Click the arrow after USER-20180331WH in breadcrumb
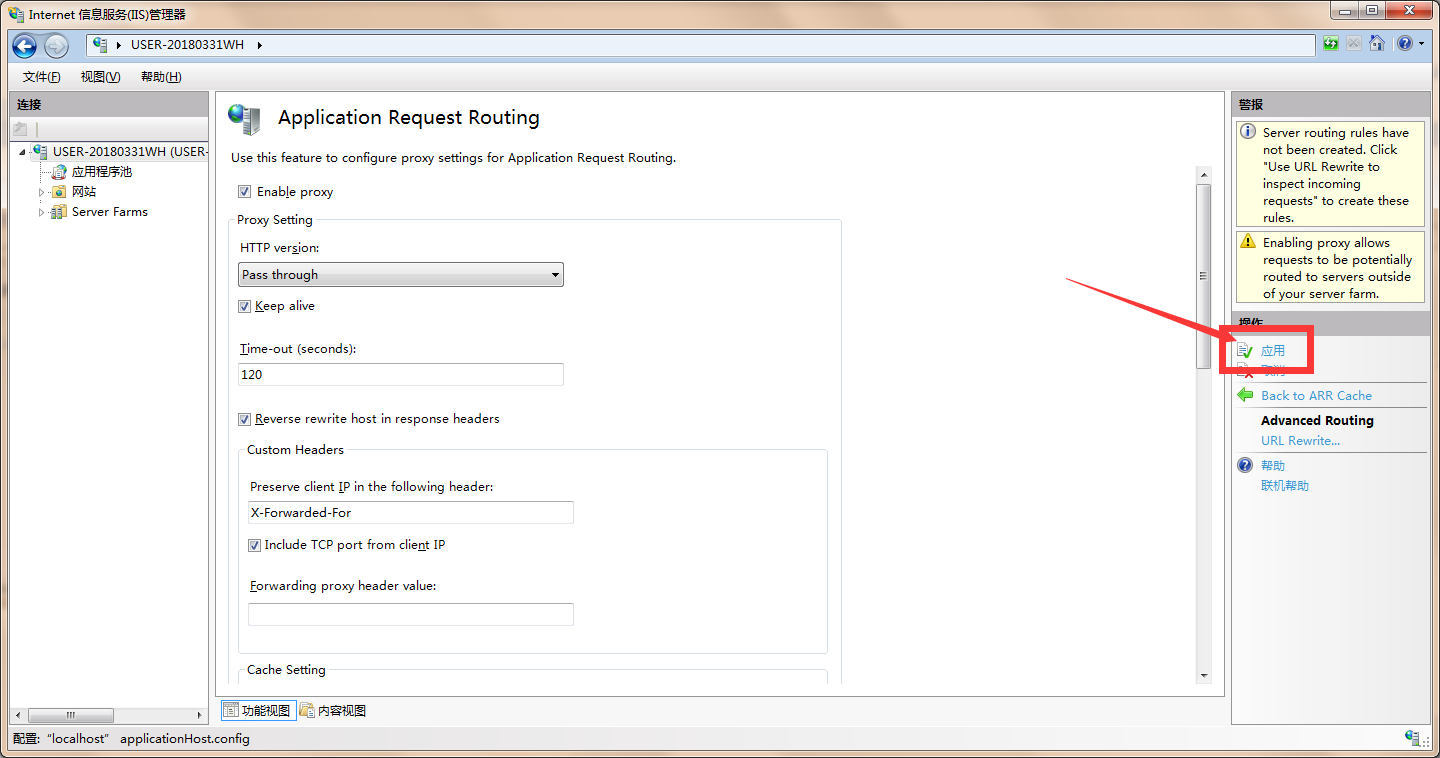This screenshot has width=1440, height=758. [259, 45]
